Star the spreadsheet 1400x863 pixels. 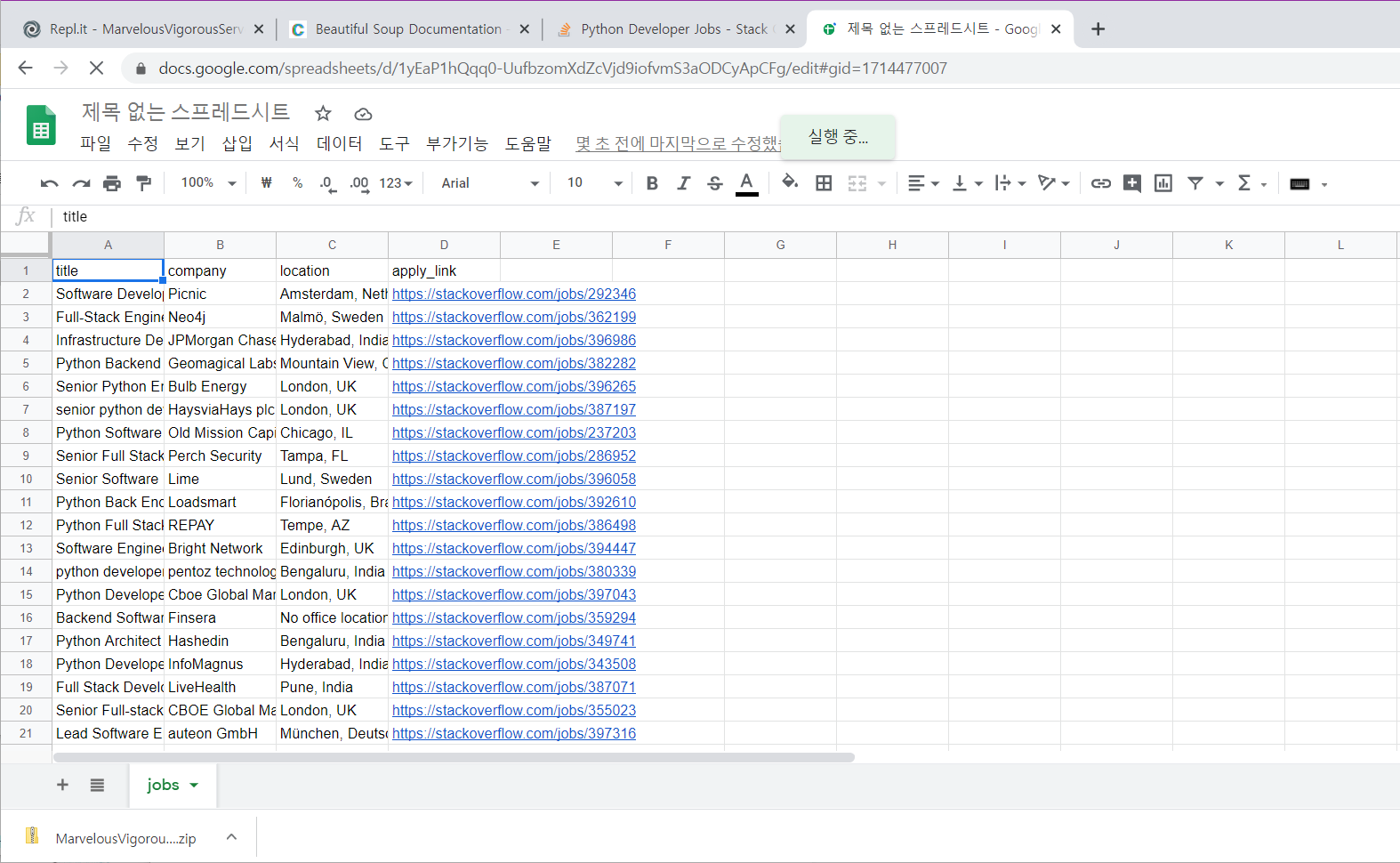point(323,113)
